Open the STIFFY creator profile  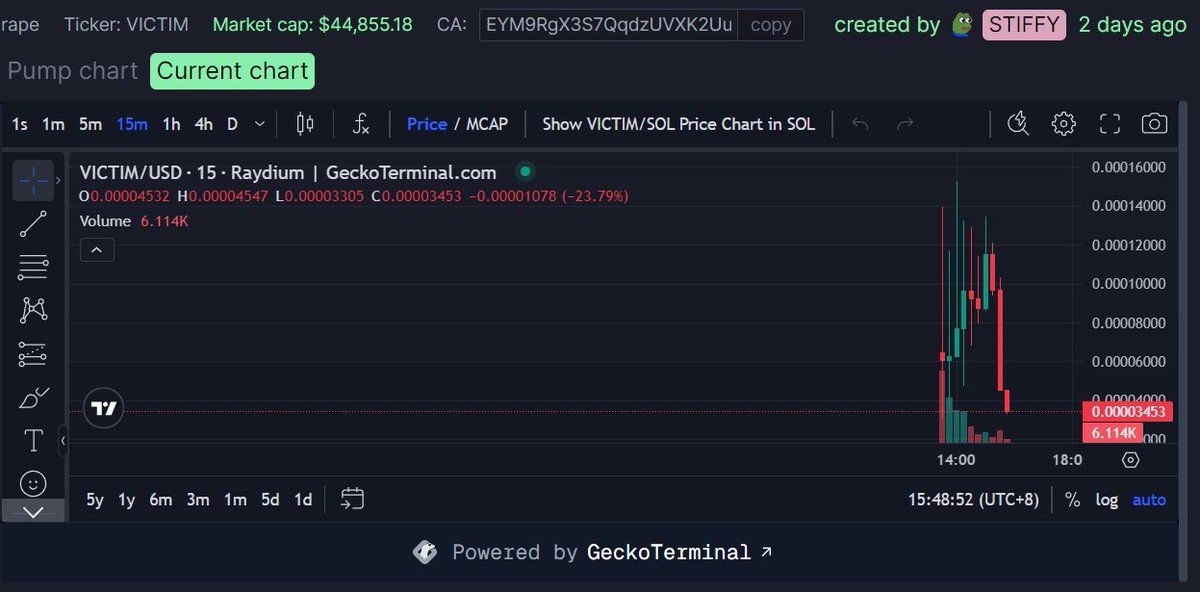pyautogui.click(x=1024, y=24)
